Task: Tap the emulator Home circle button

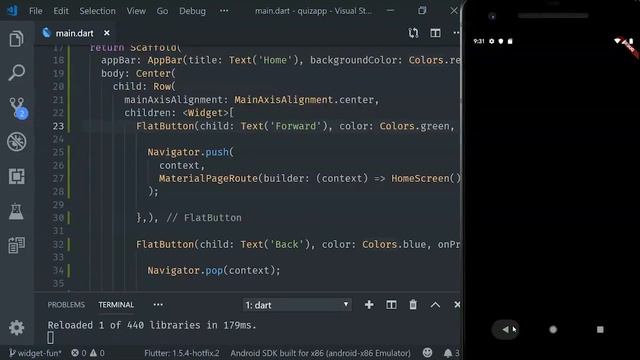Action: point(553,329)
